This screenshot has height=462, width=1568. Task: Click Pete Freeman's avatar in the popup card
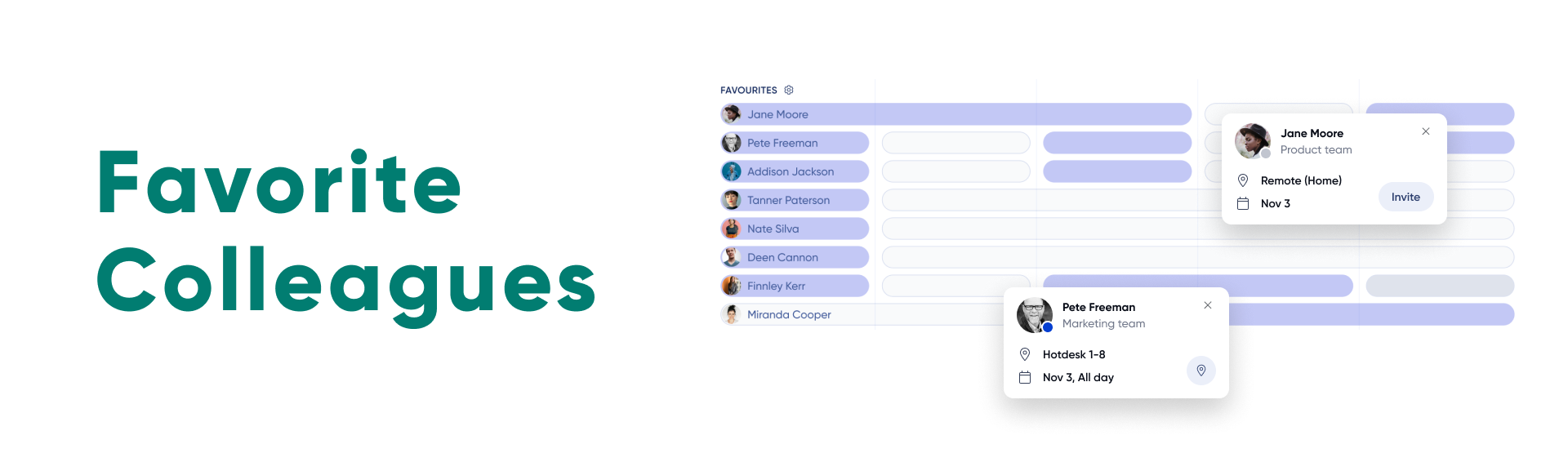[x=1034, y=315]
